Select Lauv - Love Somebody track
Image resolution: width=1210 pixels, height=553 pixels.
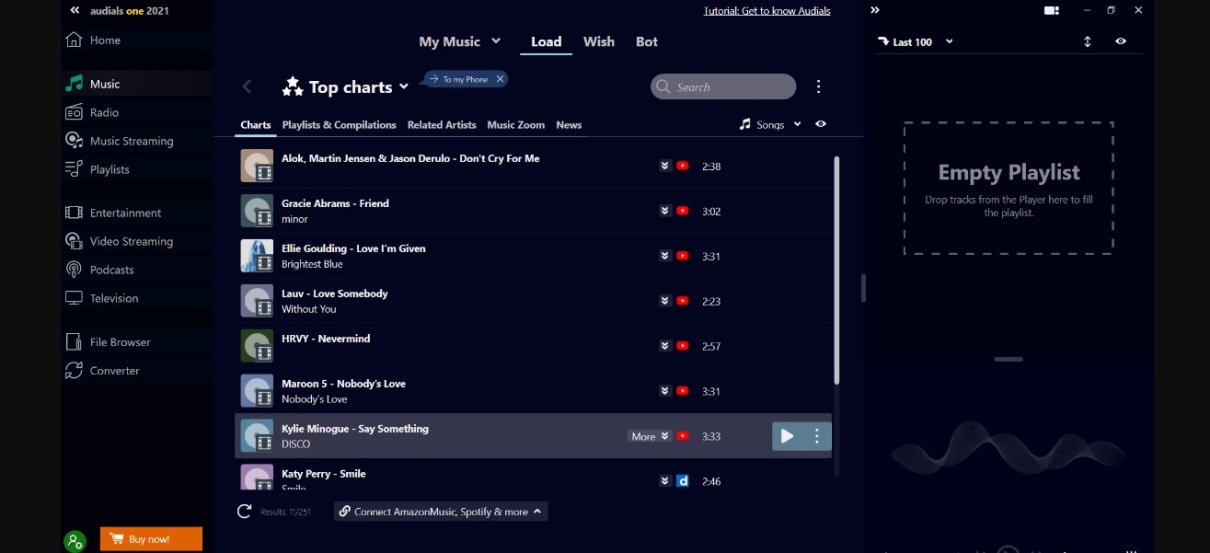click(x=534, y=301)
